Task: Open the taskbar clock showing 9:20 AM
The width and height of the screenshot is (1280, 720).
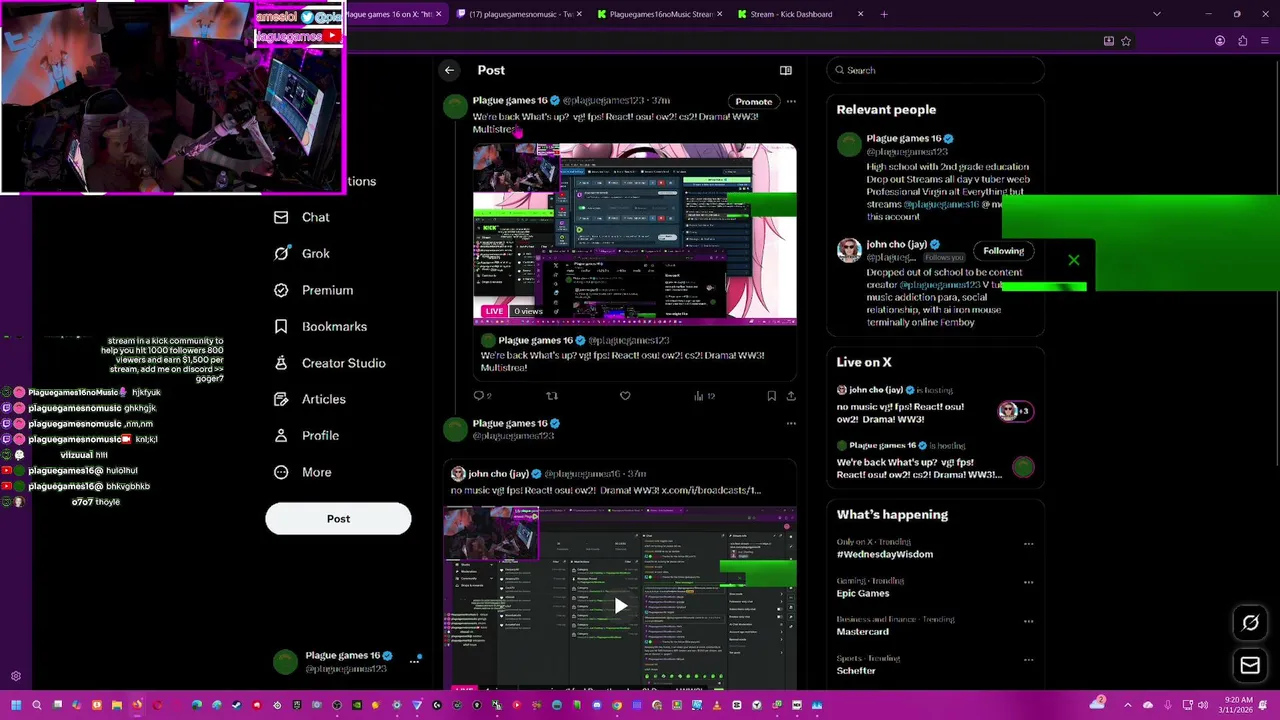Action: 1238,705
